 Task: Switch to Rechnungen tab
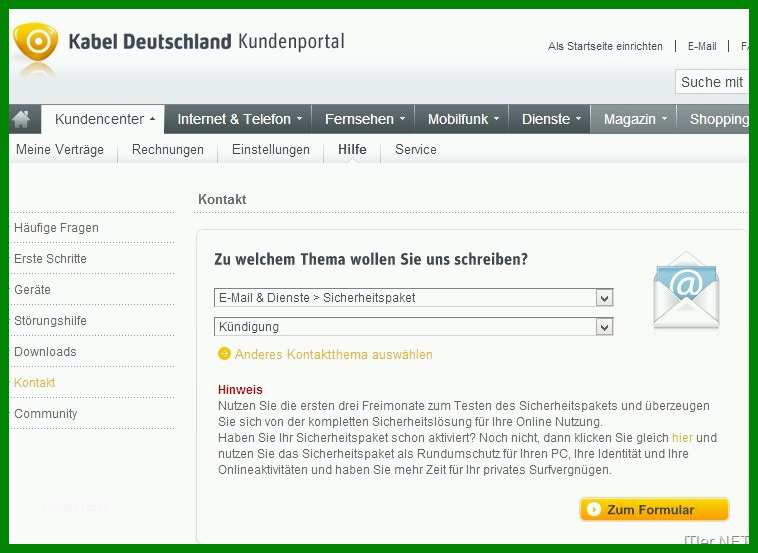168,150
